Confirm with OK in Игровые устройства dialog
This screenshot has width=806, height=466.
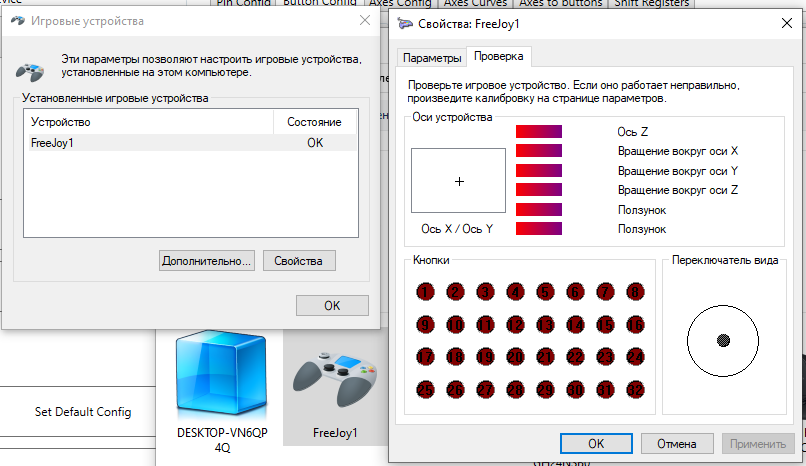[332, 306]
